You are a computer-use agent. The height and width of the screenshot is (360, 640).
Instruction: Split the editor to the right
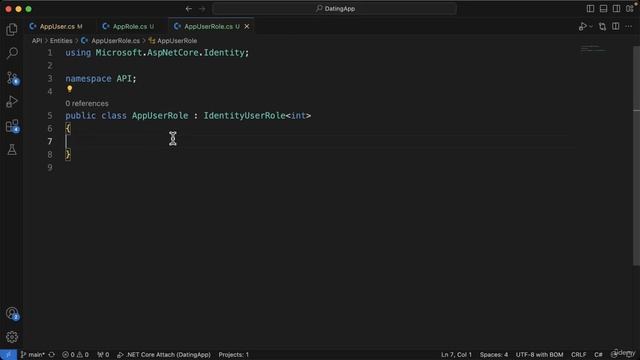click(616, 27)
